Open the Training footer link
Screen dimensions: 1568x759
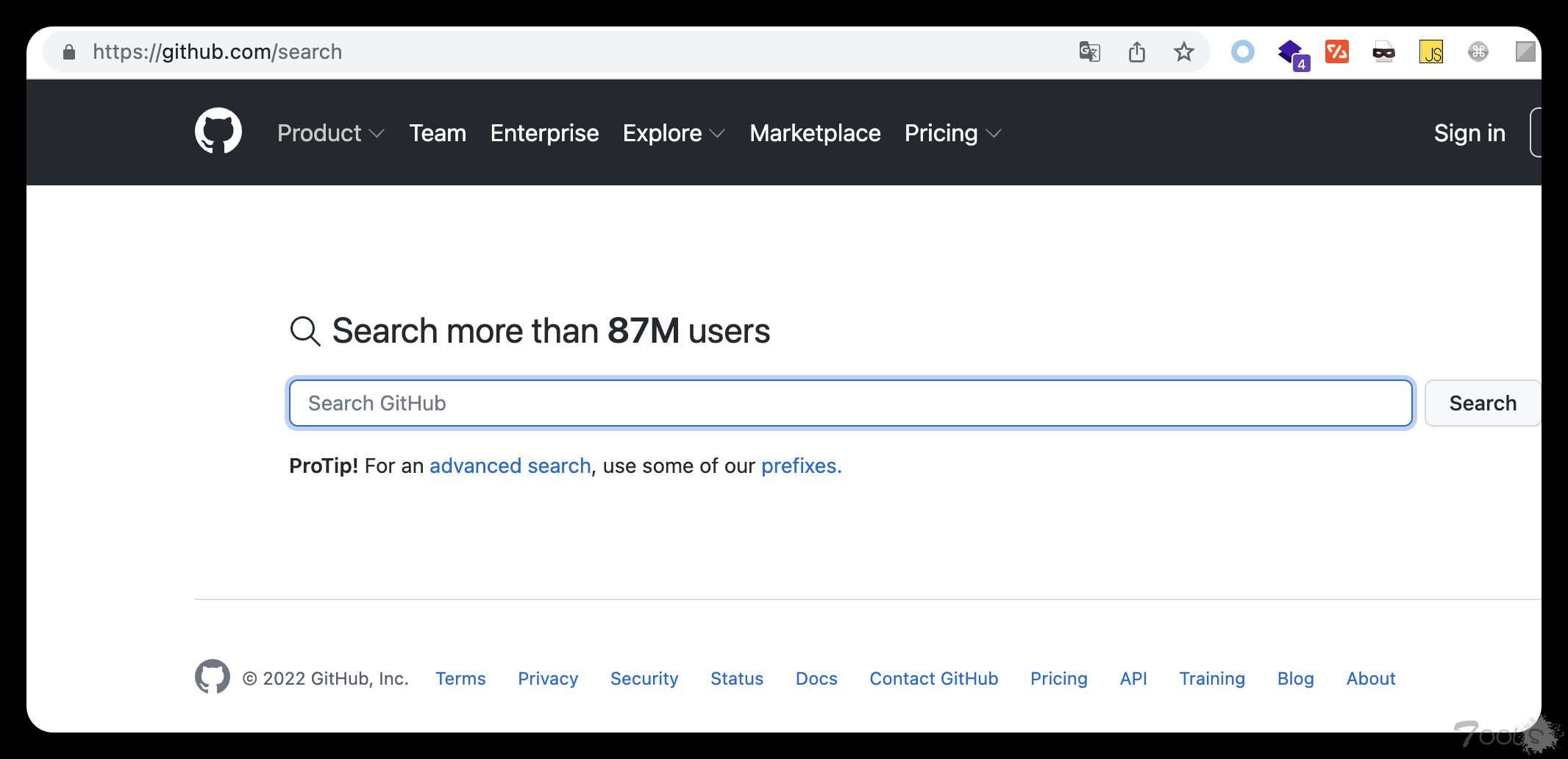click(1212, 678)
